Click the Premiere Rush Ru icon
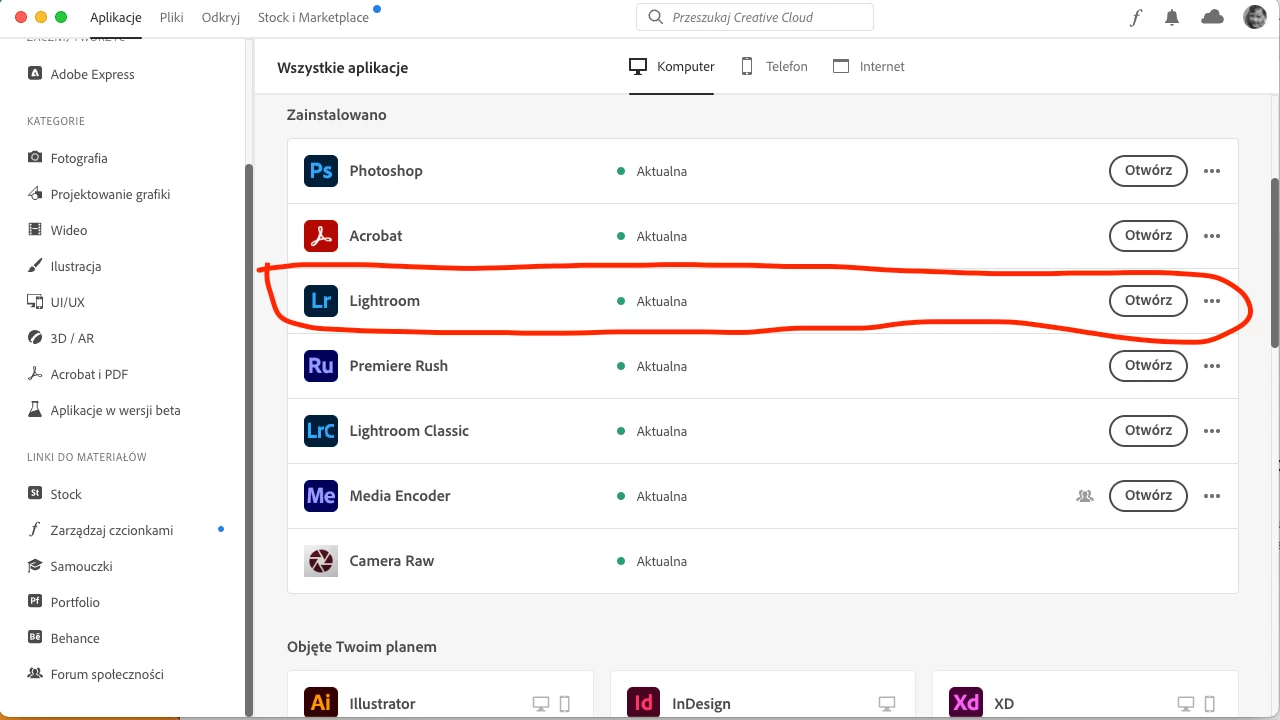This screenshot has width=1280, height=720. click(x=321, y=366)
